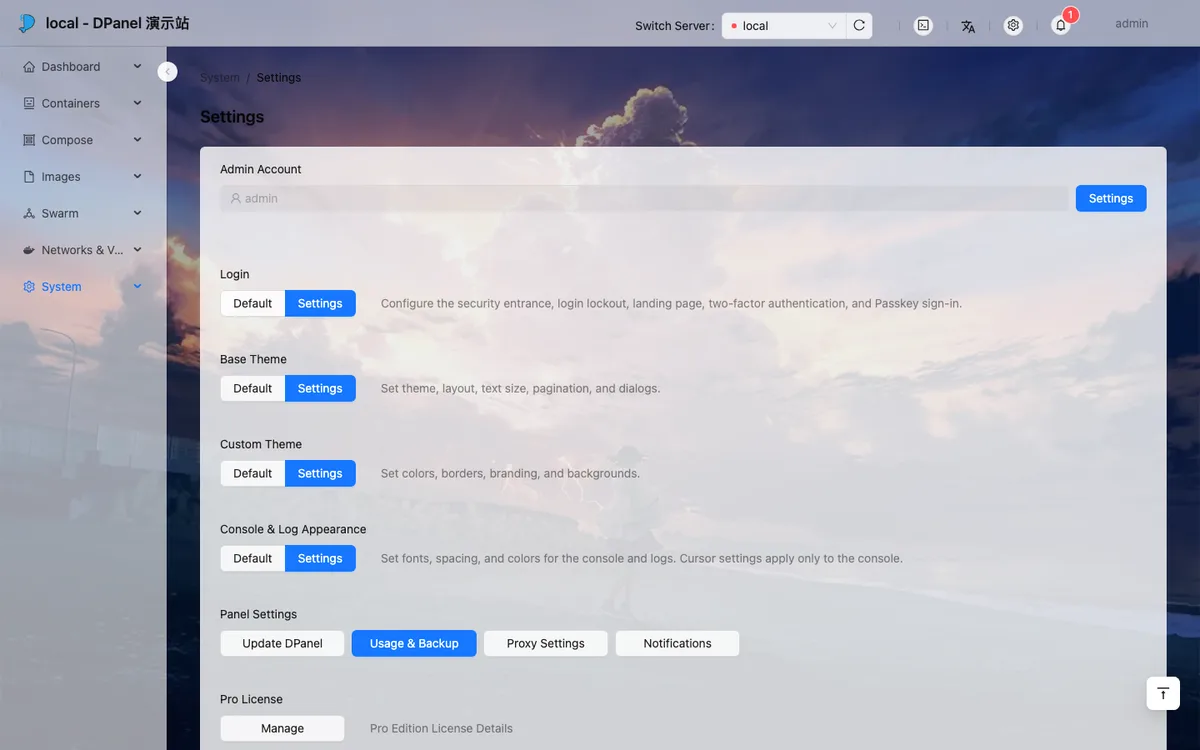Select Default for Custom Theme
The height and width of the screenshot is (750, 1200).
pos(253,473)
